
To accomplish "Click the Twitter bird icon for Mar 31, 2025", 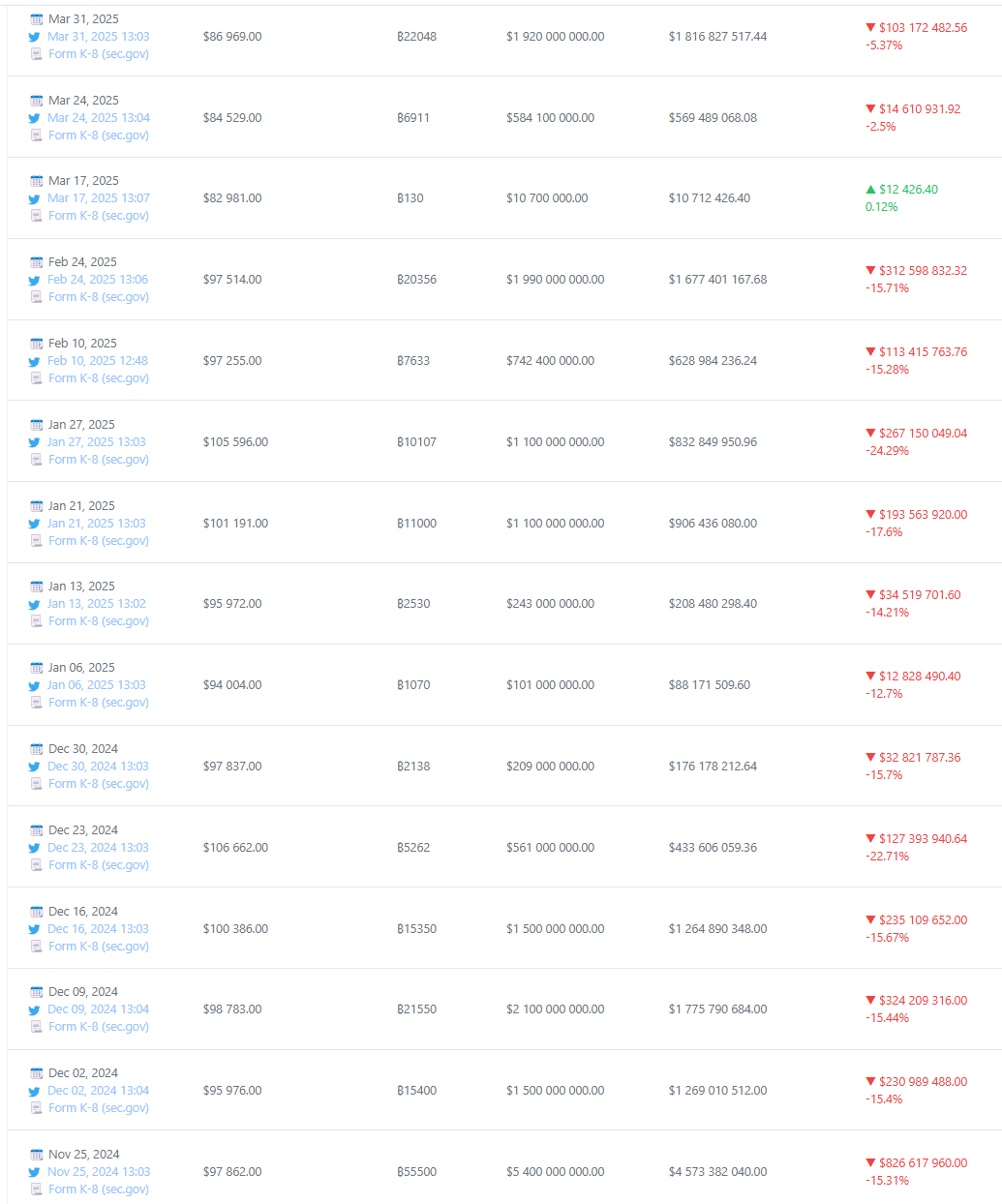I will pos(35,37).
